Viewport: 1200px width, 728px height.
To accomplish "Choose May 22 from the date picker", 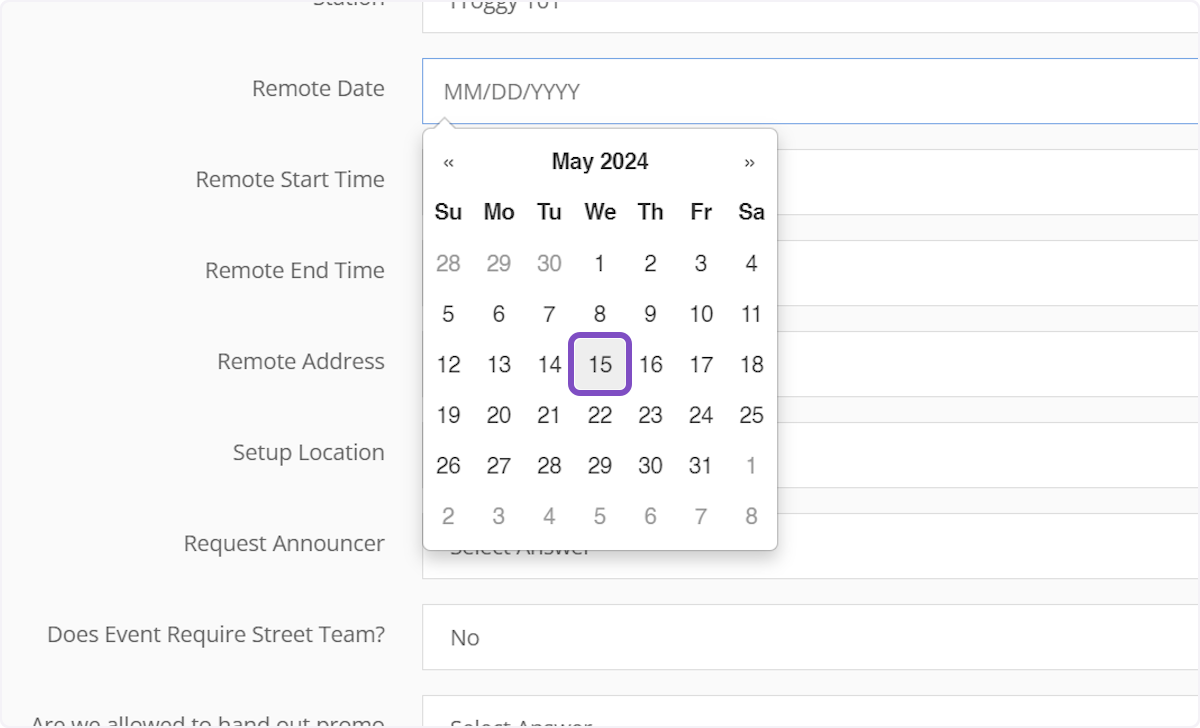I will tap(599, 414).
